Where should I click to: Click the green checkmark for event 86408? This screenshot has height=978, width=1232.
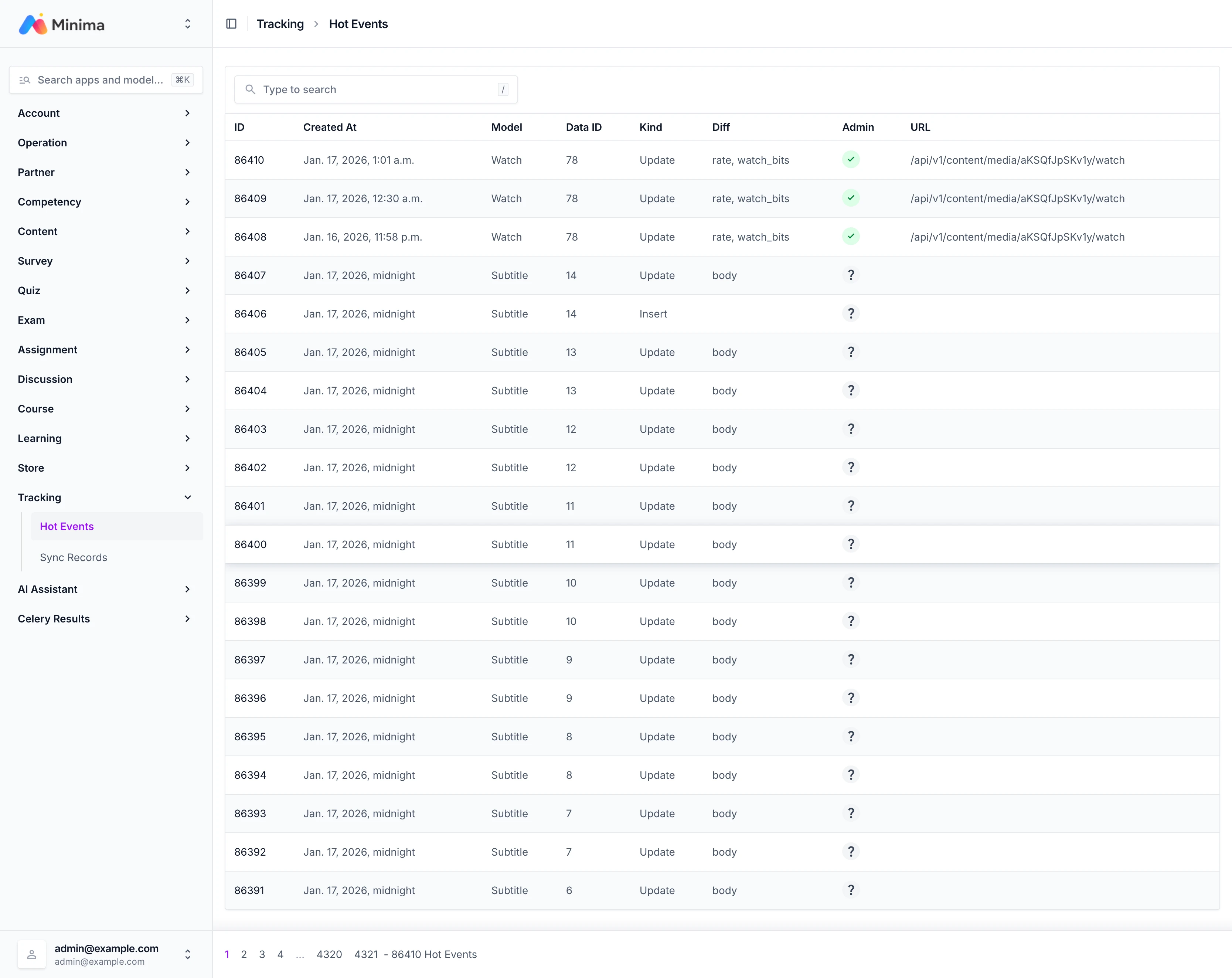point(850,236)
